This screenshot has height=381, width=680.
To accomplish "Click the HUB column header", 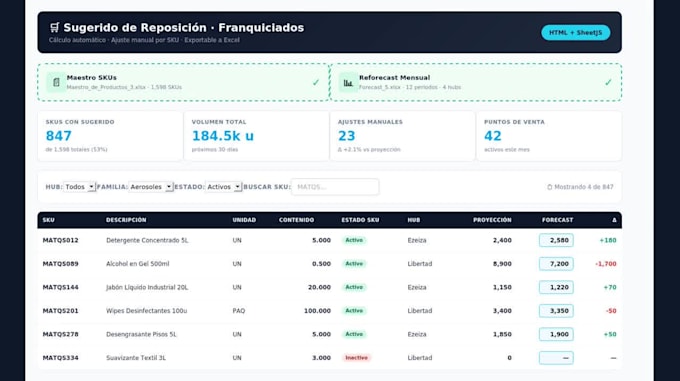I will [414, 220].
